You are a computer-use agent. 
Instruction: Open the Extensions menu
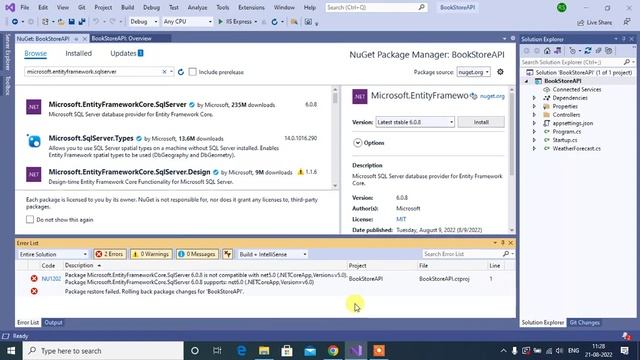(x=251, y=7)
